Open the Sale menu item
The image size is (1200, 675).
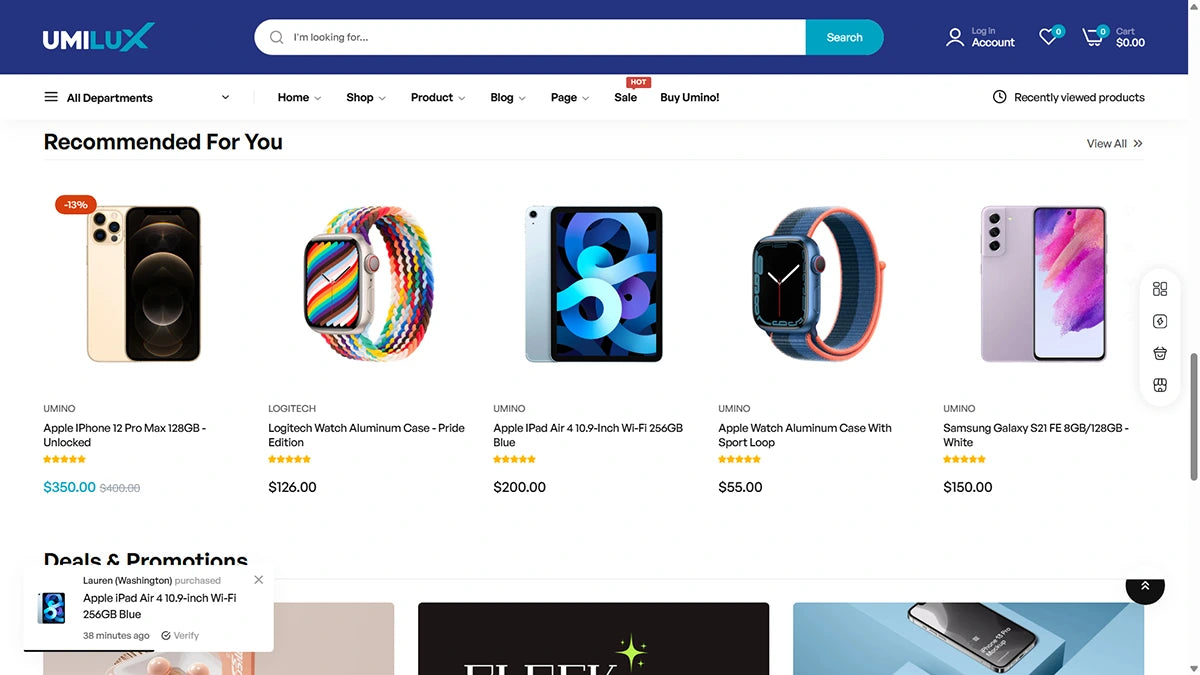(x=626, y=98)
